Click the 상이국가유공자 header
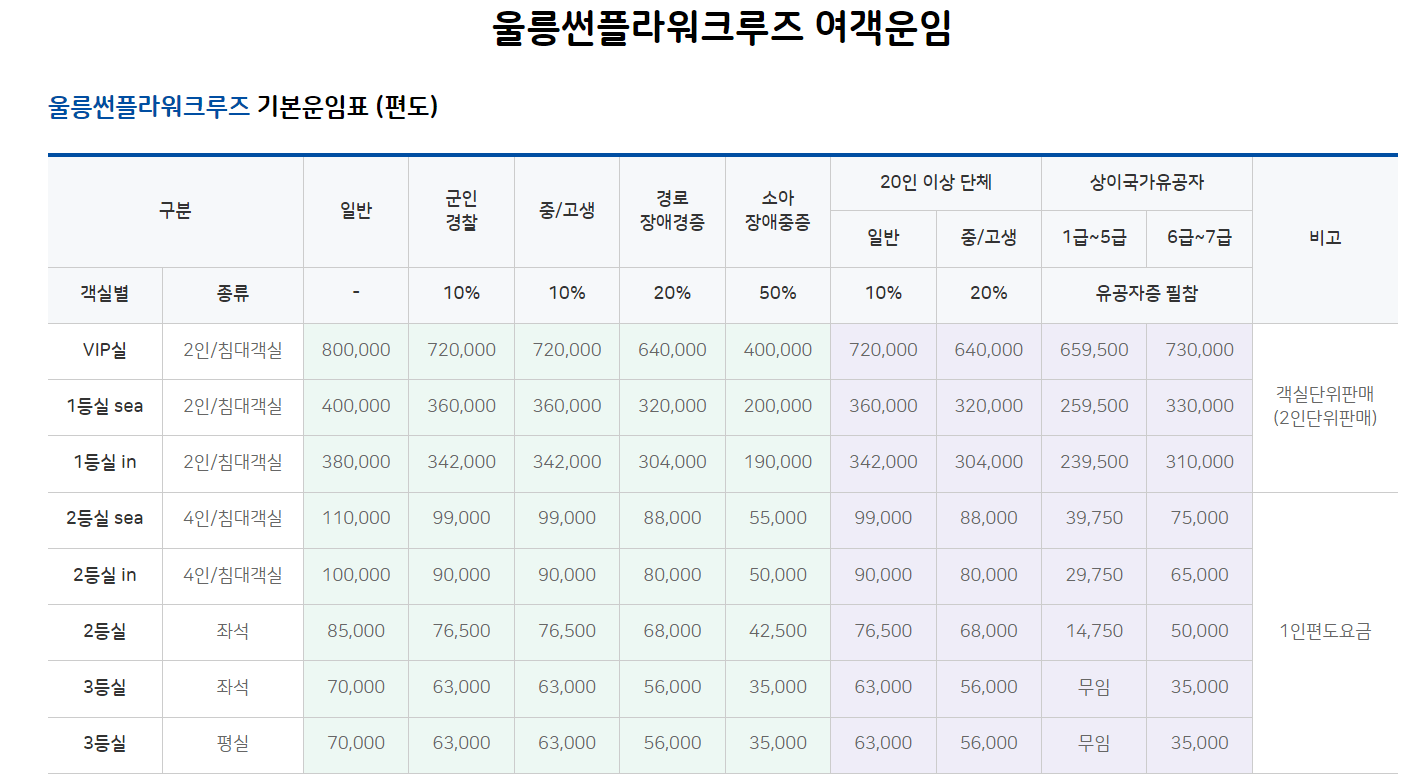This screenshot has width=1424, height=780. (1147, 183)
